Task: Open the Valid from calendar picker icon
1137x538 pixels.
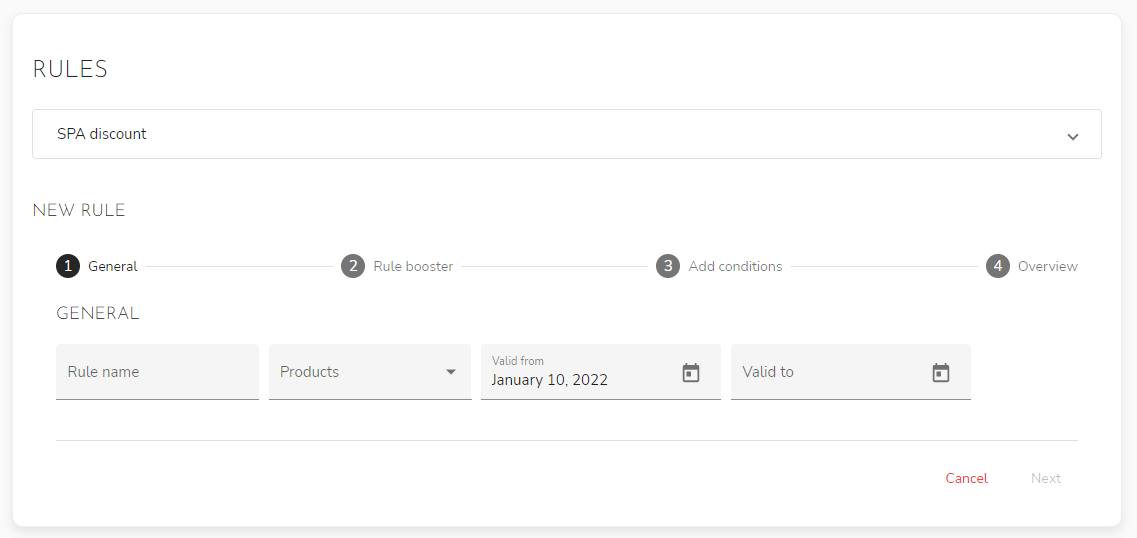Action: coord(691,373)
